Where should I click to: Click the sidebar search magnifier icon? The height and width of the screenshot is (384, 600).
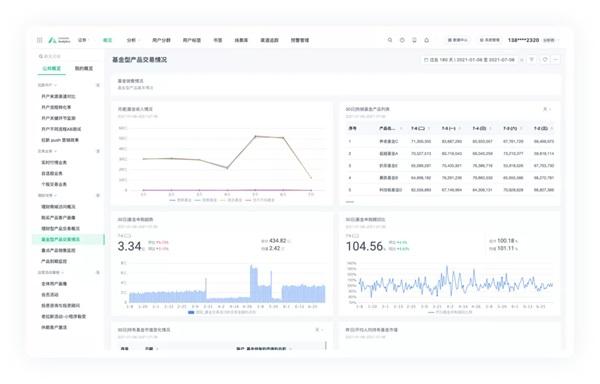(41, 56)
